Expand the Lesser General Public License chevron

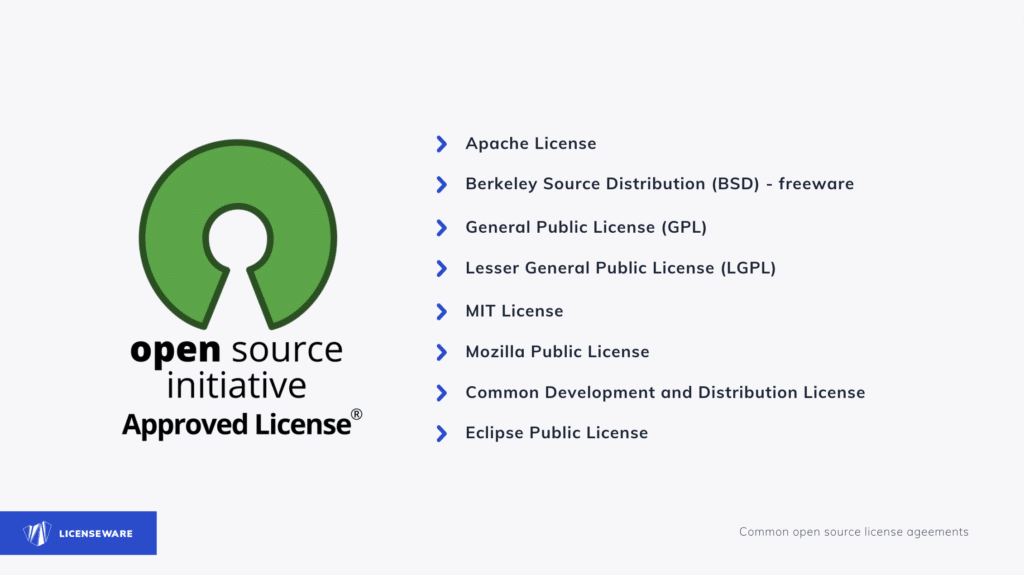(441, 268)
